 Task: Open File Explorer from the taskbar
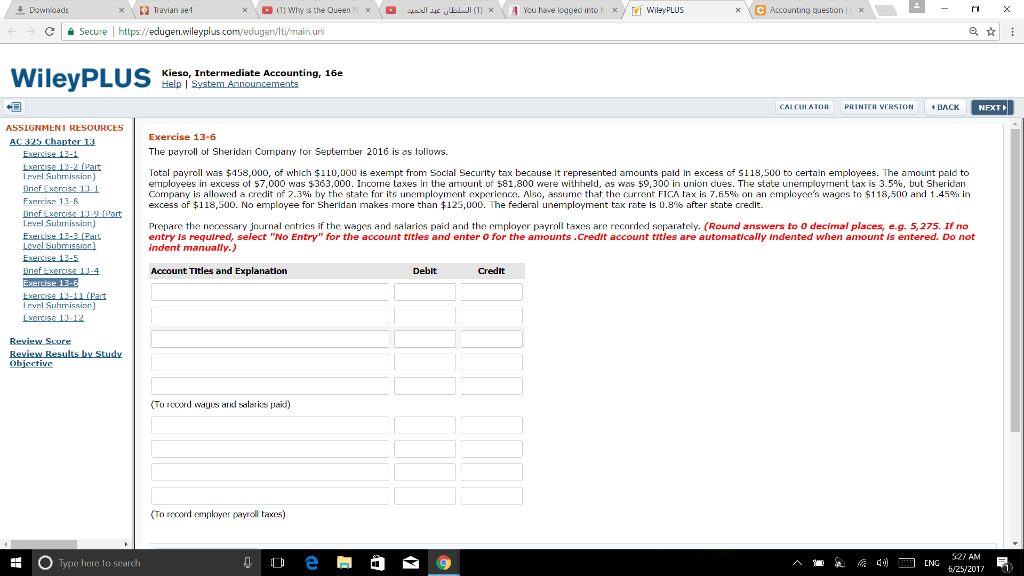pos(344,563)
